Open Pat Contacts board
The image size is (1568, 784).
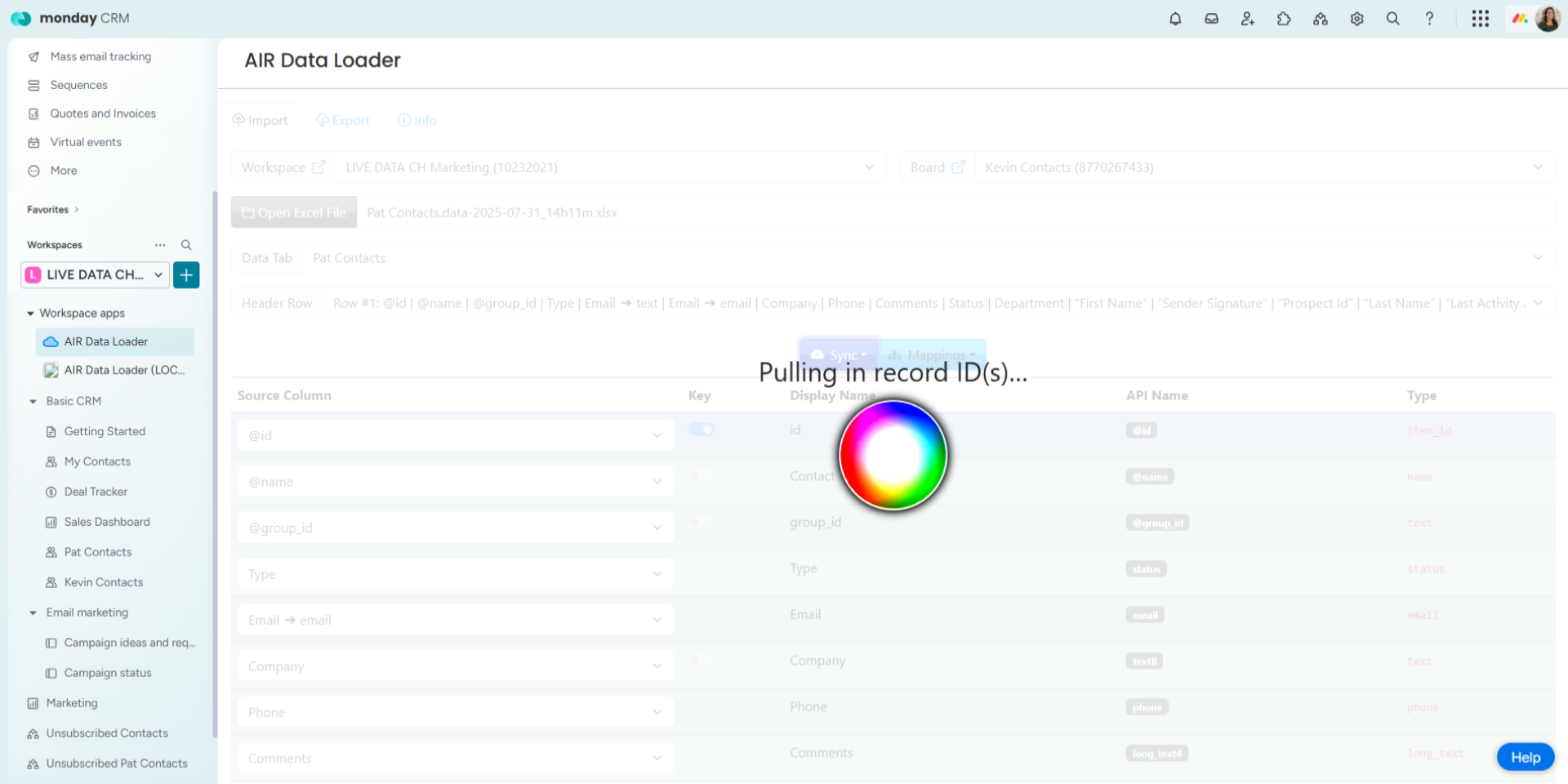point(98,552)
